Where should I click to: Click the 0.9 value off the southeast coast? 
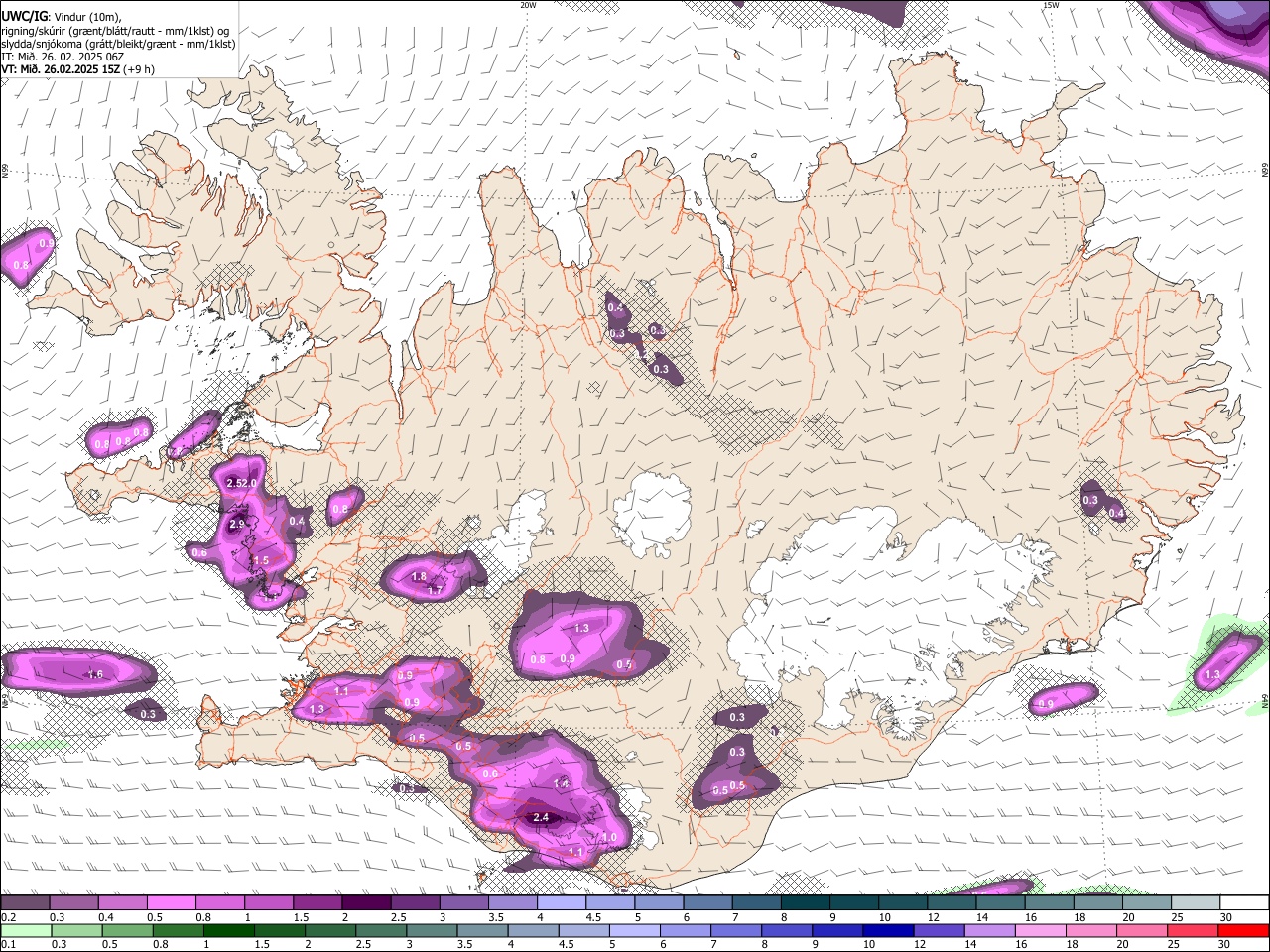(1046, 705)
